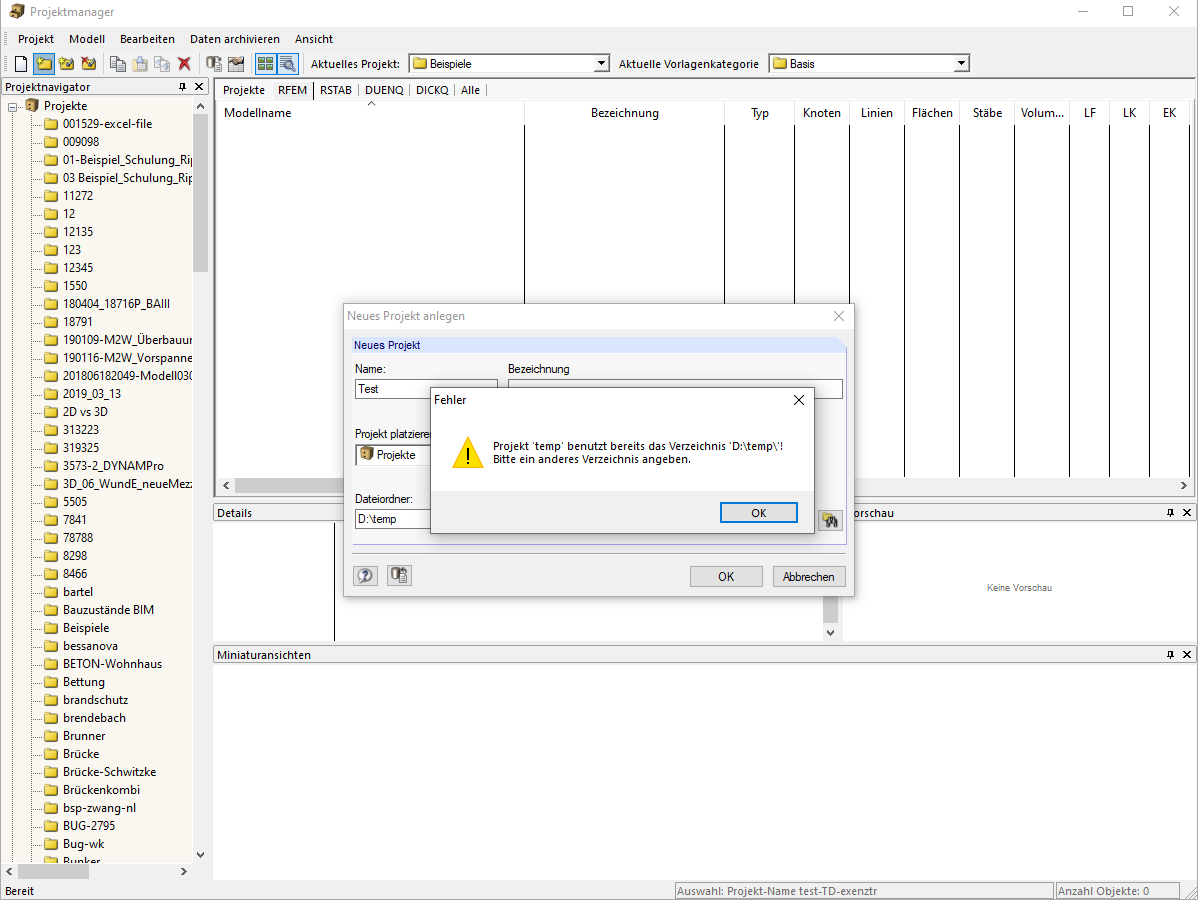The width and height of the screenshot is (1200, 900).
Task: Toggle the thumbnail grid view mode
Action: pyautogui.click(x=265, y=63)
